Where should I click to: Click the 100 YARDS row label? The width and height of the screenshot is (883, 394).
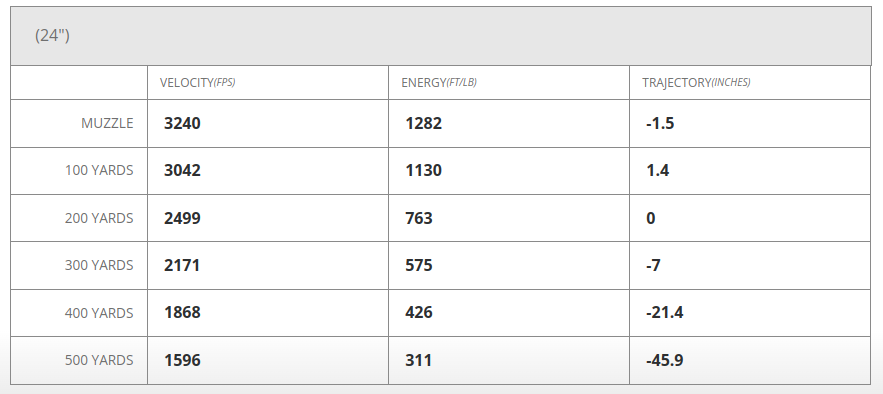click(x=99, y=171)
